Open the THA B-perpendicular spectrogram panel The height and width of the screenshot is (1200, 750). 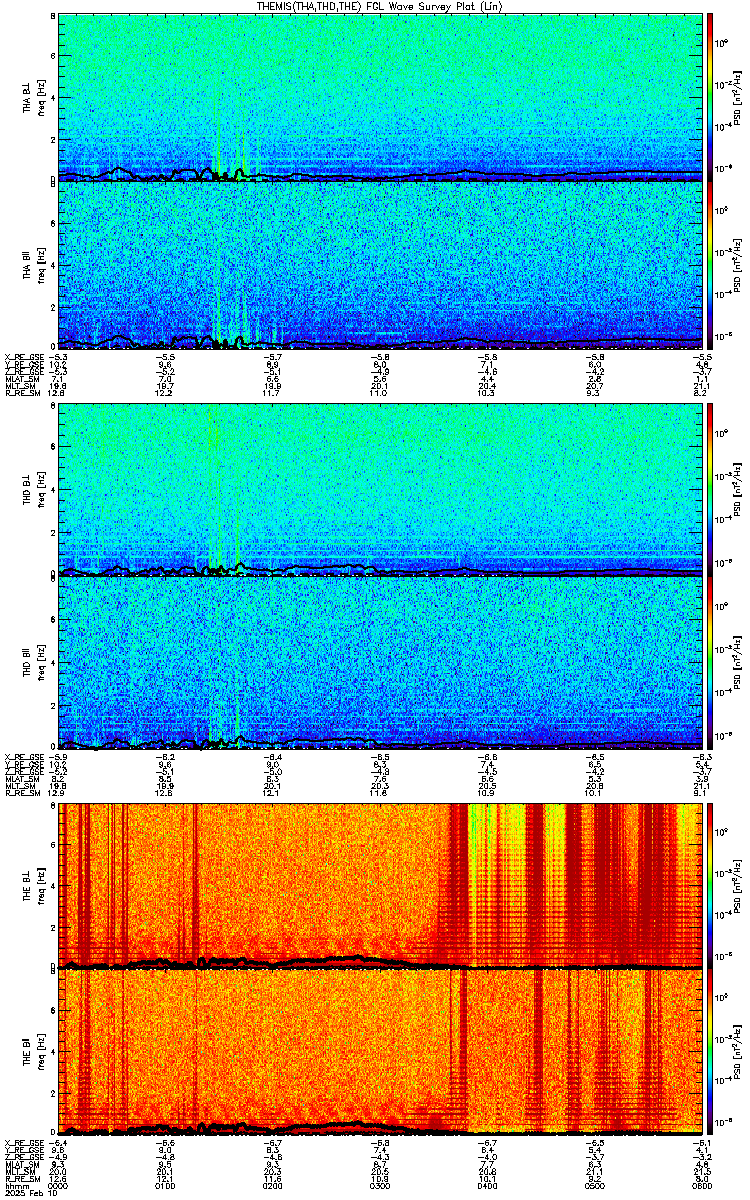pos(380,97)
